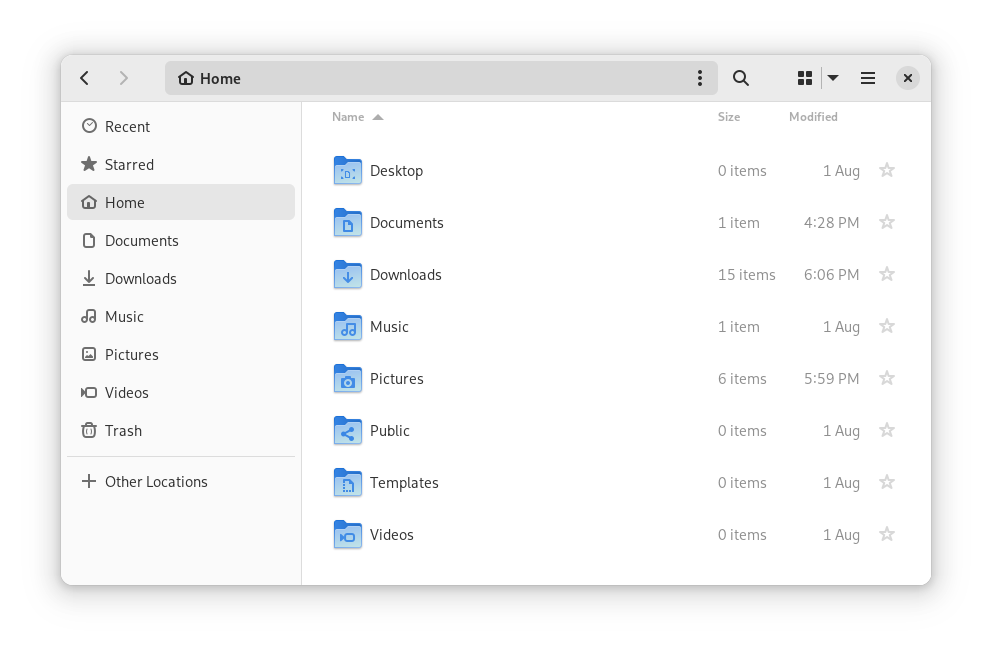Screen dimensions: 992x652
Task: Click the Music folder icon in list
Action: pos(347,327)
